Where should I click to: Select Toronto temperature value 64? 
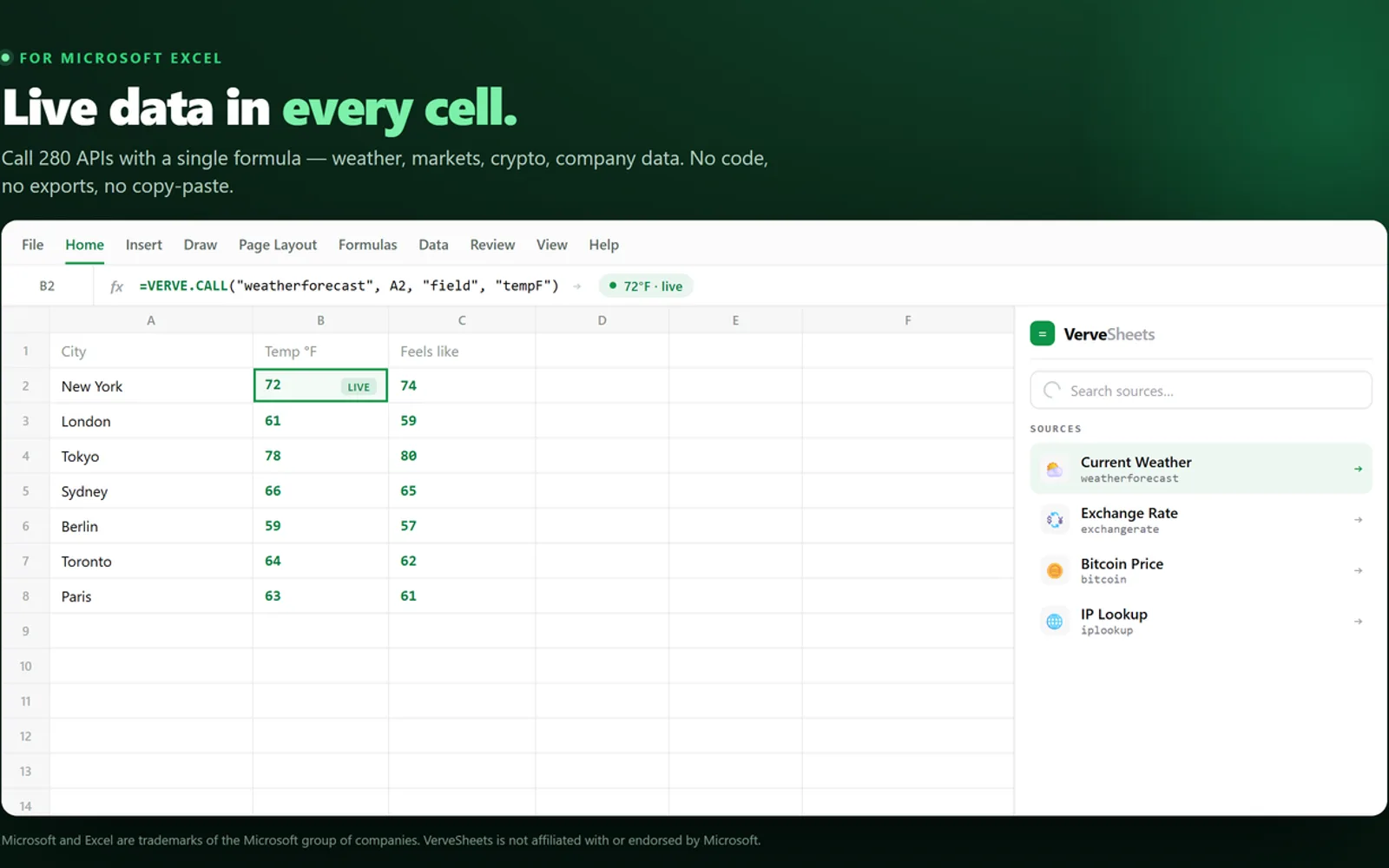tap(320, 562)
